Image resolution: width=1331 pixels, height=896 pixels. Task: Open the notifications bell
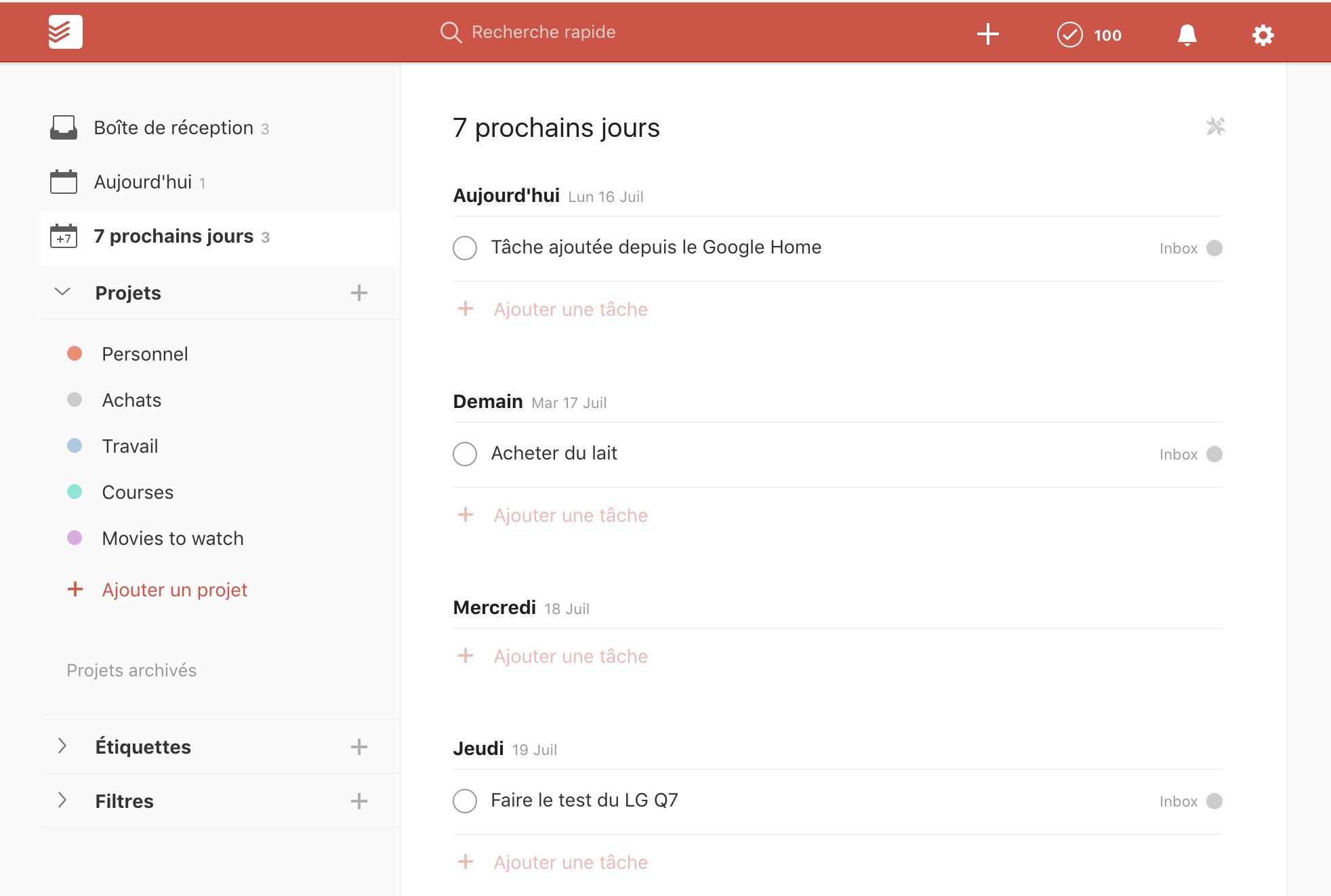(x=1187, y=35)
